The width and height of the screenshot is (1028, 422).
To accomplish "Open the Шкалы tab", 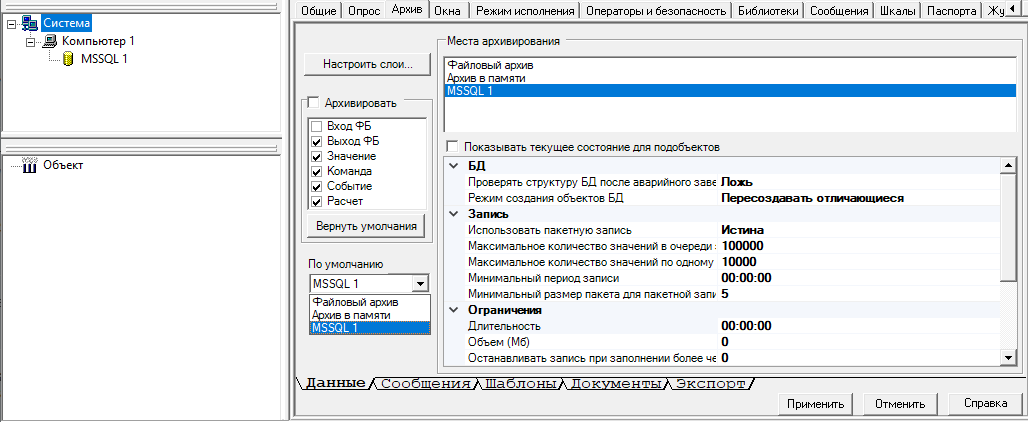I will (897, 10).
